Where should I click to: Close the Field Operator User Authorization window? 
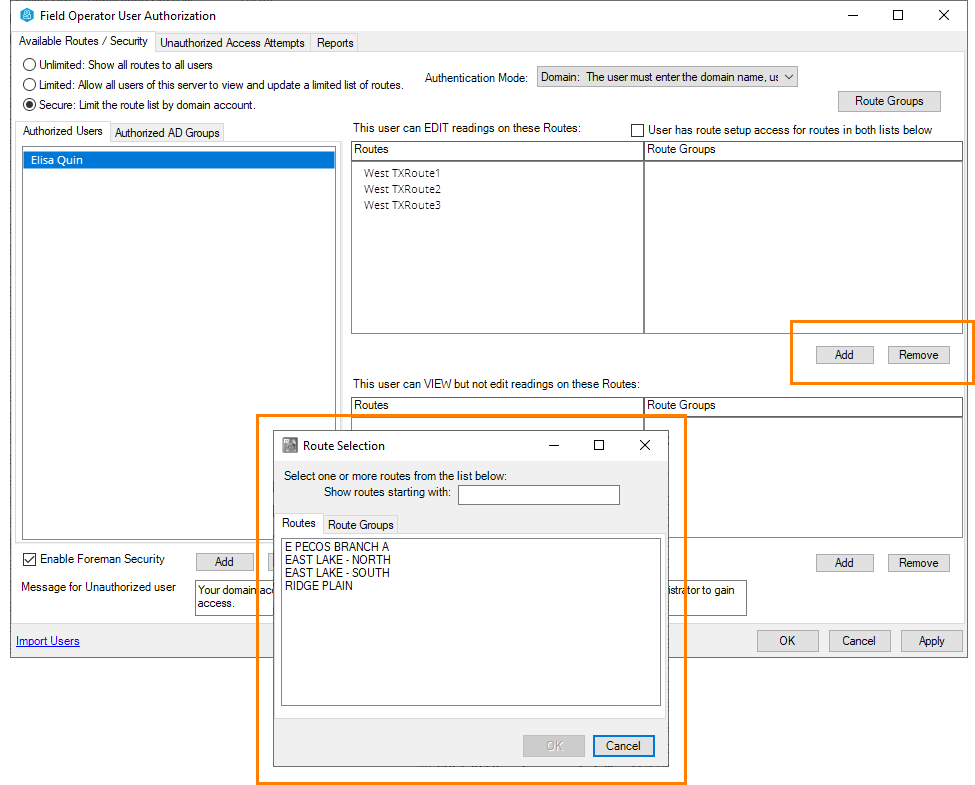[x=943, y=15]
